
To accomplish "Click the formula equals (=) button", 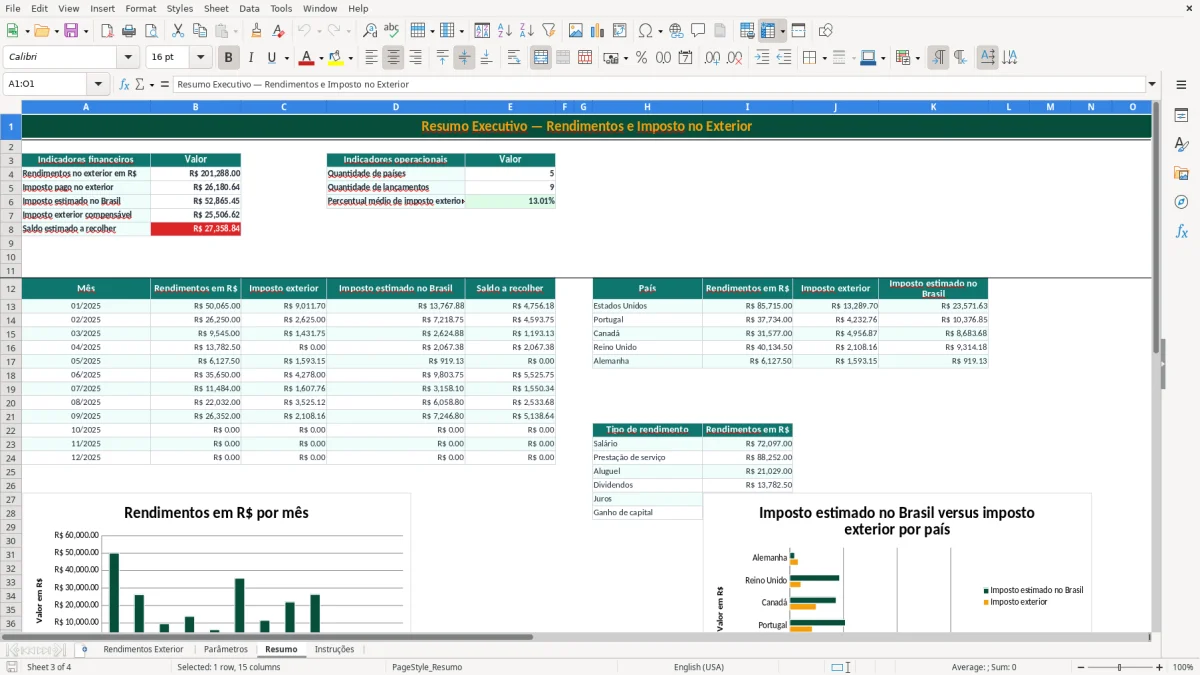I will tap(164, 84).
